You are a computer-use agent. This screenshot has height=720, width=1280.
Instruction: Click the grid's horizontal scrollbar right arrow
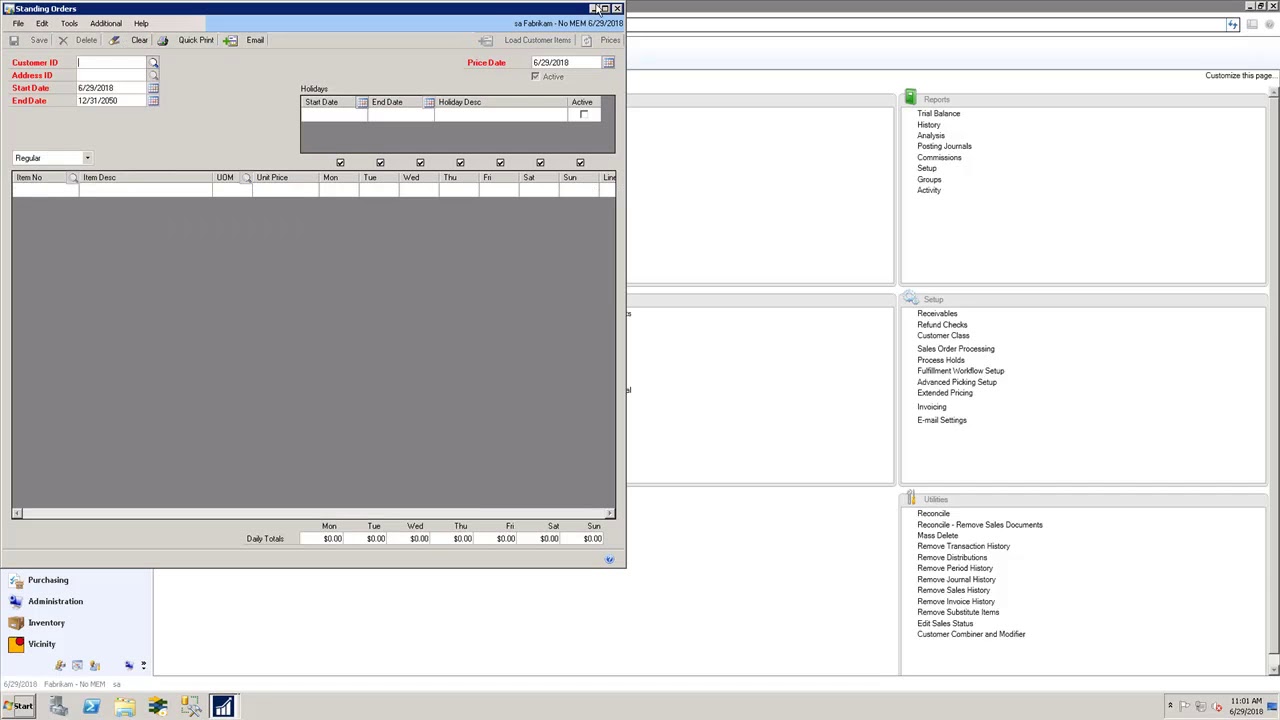[x=610, y=514]
